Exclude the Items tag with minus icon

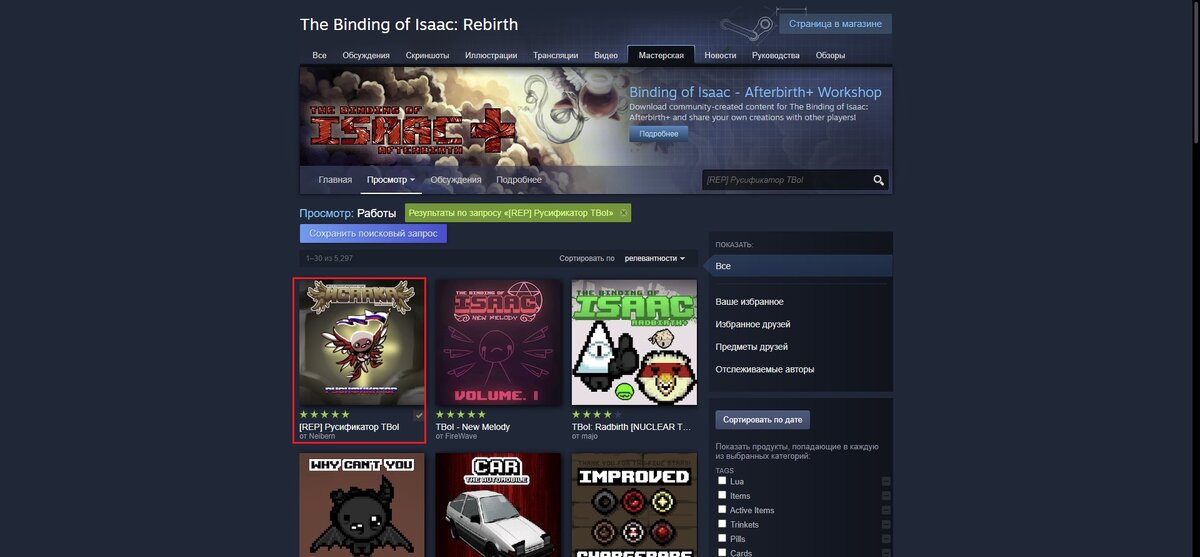tap(886, 496)
